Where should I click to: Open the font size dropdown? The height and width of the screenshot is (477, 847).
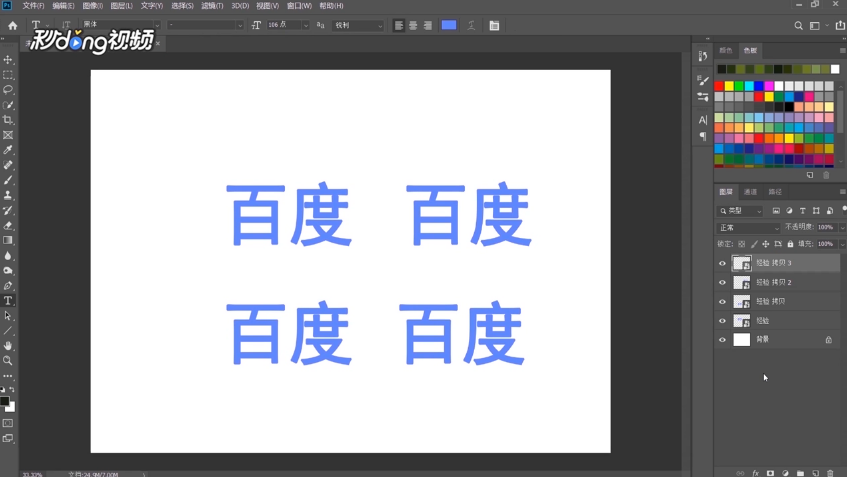(x=306, y=25)
